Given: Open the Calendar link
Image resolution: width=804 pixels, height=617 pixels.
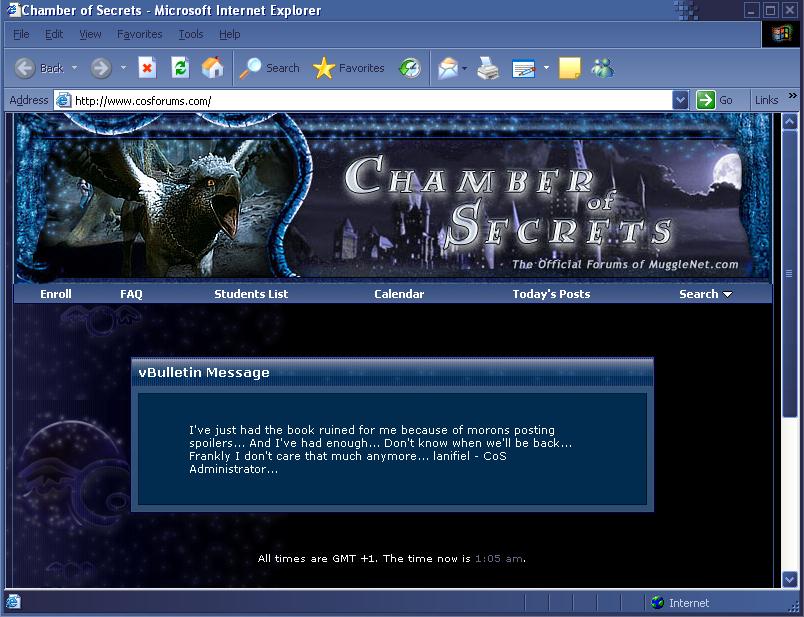Looking at the screenshot, I should [399, 294].
